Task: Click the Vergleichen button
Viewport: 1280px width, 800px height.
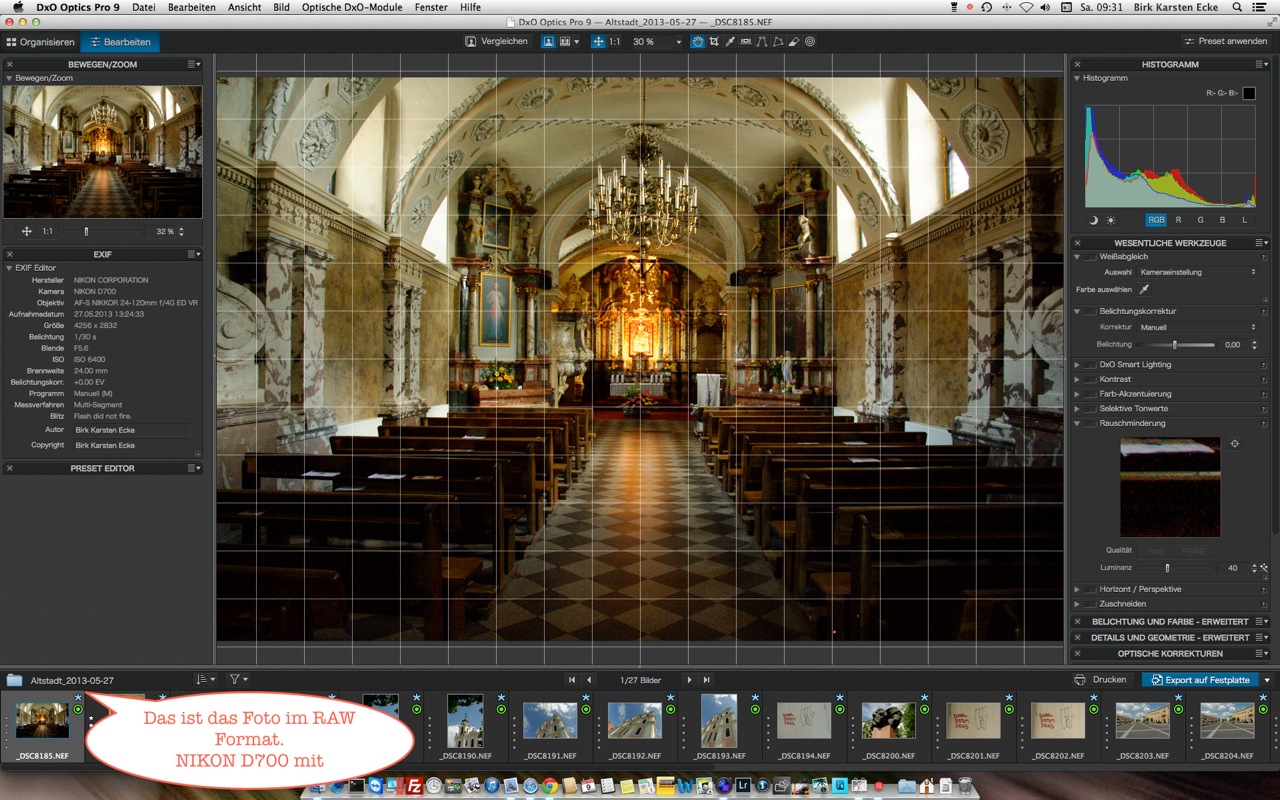Action: point(496,42)
